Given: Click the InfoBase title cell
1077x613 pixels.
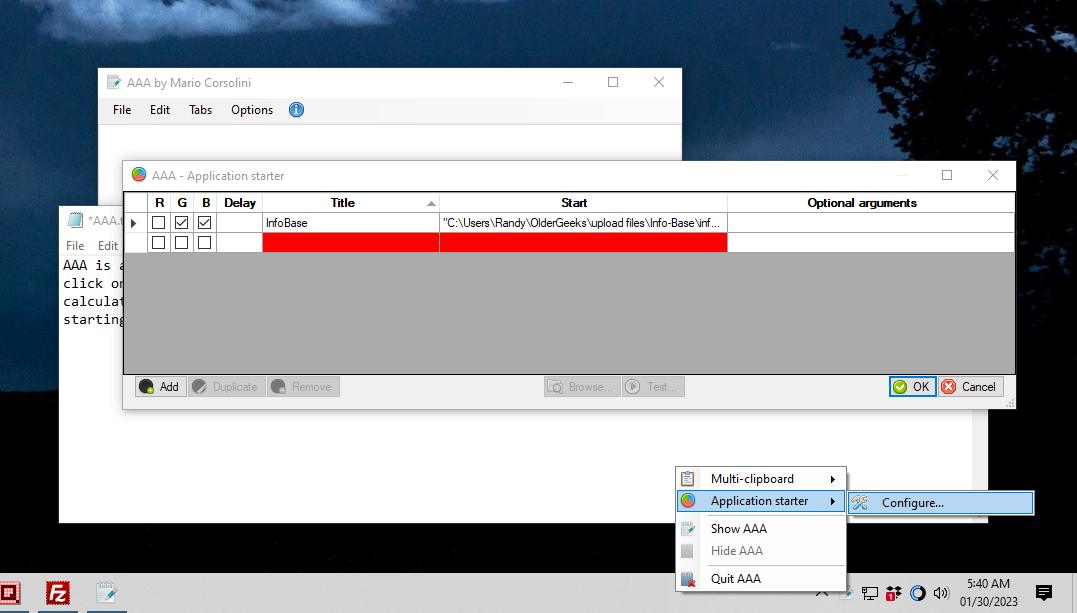Looking at the screenshot, I should (x=351, y=223).
